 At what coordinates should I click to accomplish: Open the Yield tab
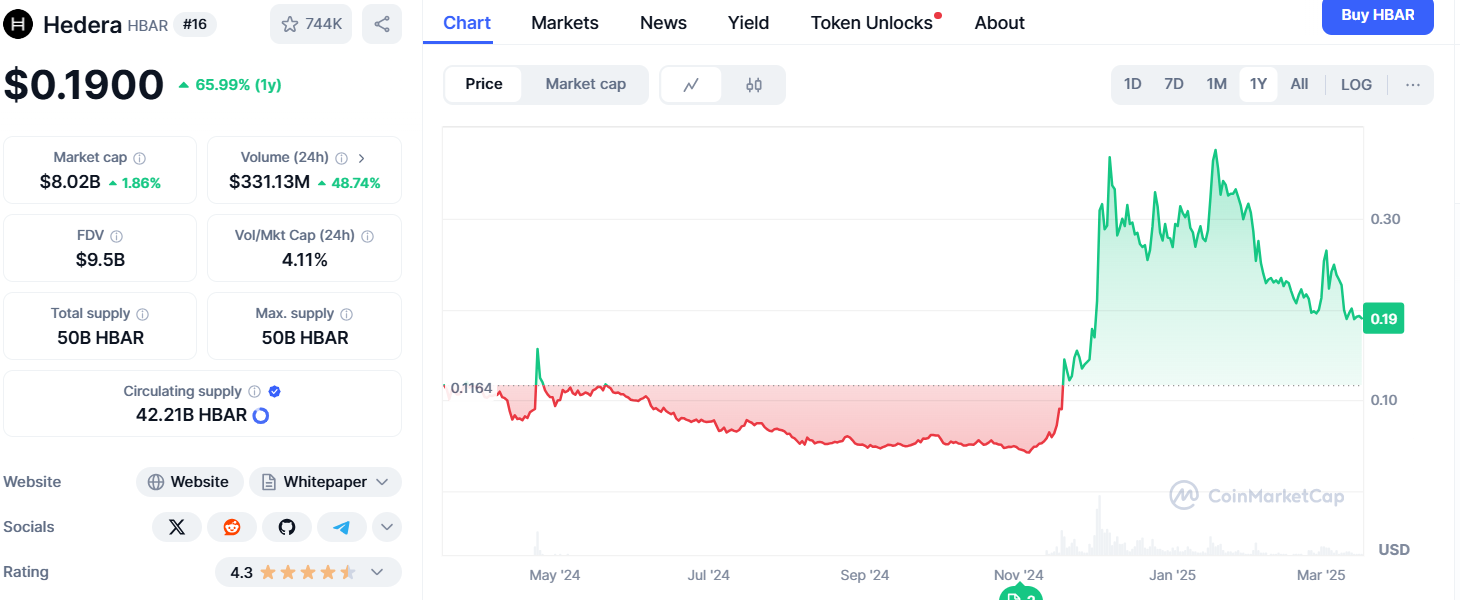[x=749, y=23]
